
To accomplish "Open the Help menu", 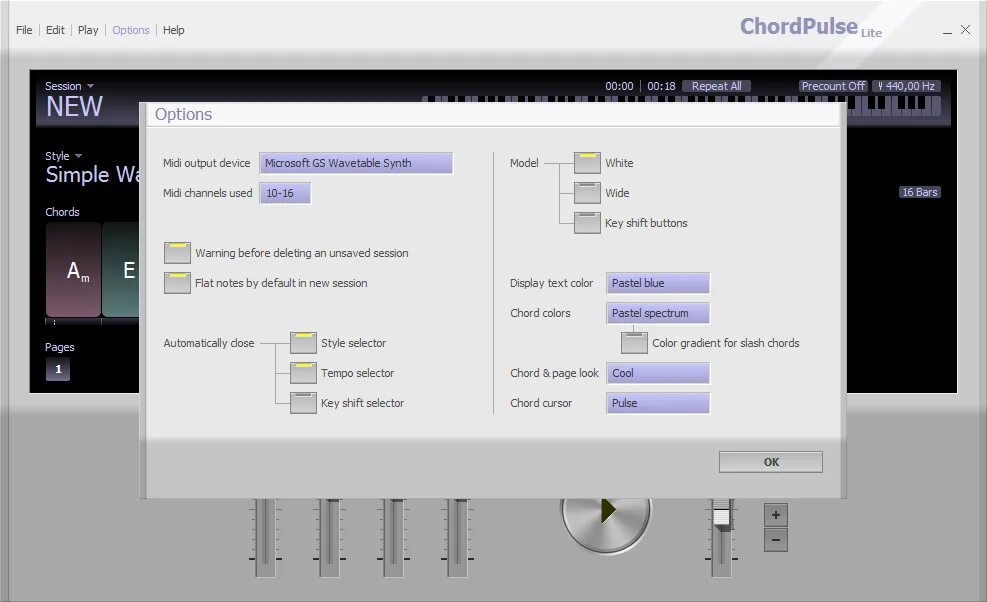I will coord(174,30).
